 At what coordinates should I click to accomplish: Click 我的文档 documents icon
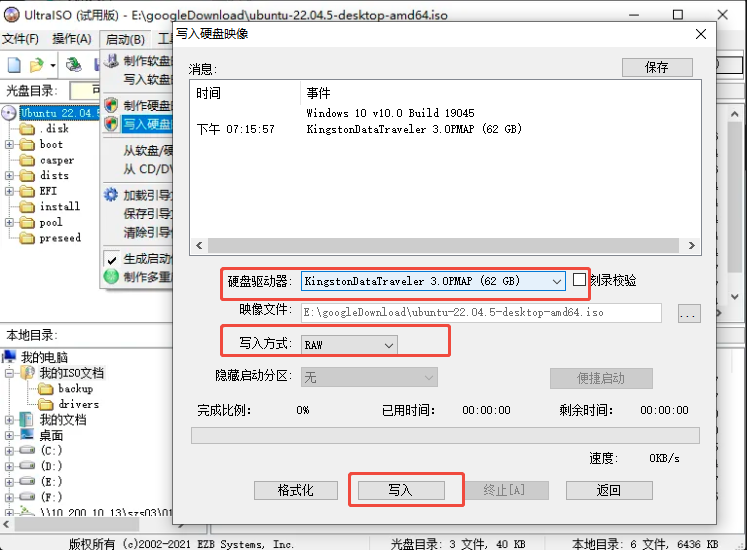tap(27, 420)
